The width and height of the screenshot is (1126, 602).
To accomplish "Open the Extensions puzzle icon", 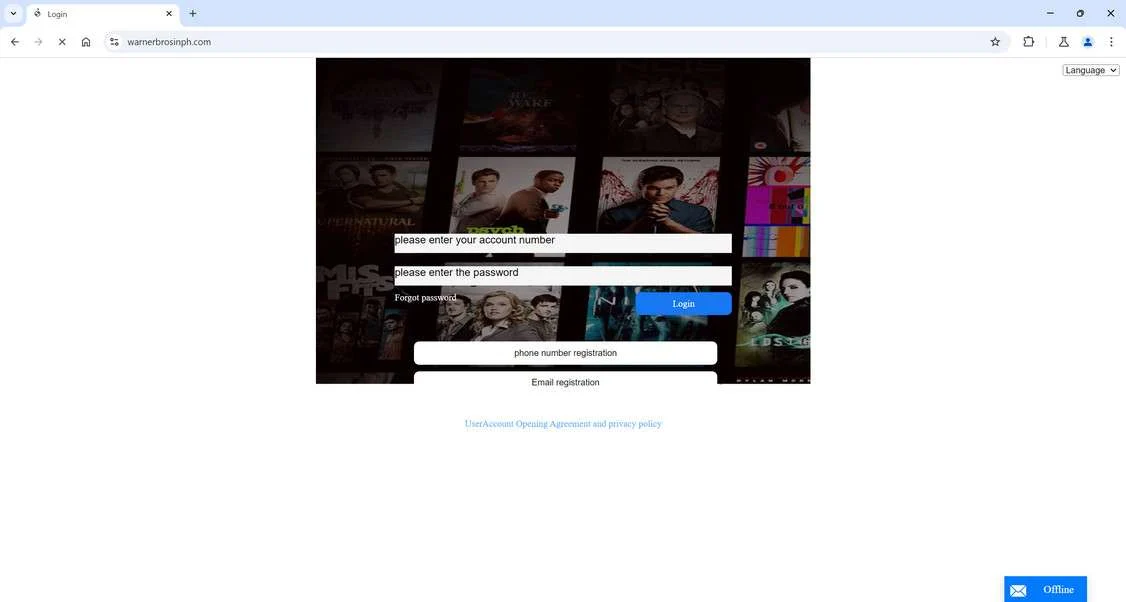I will pyautogui.click(x=1028, y=42).
